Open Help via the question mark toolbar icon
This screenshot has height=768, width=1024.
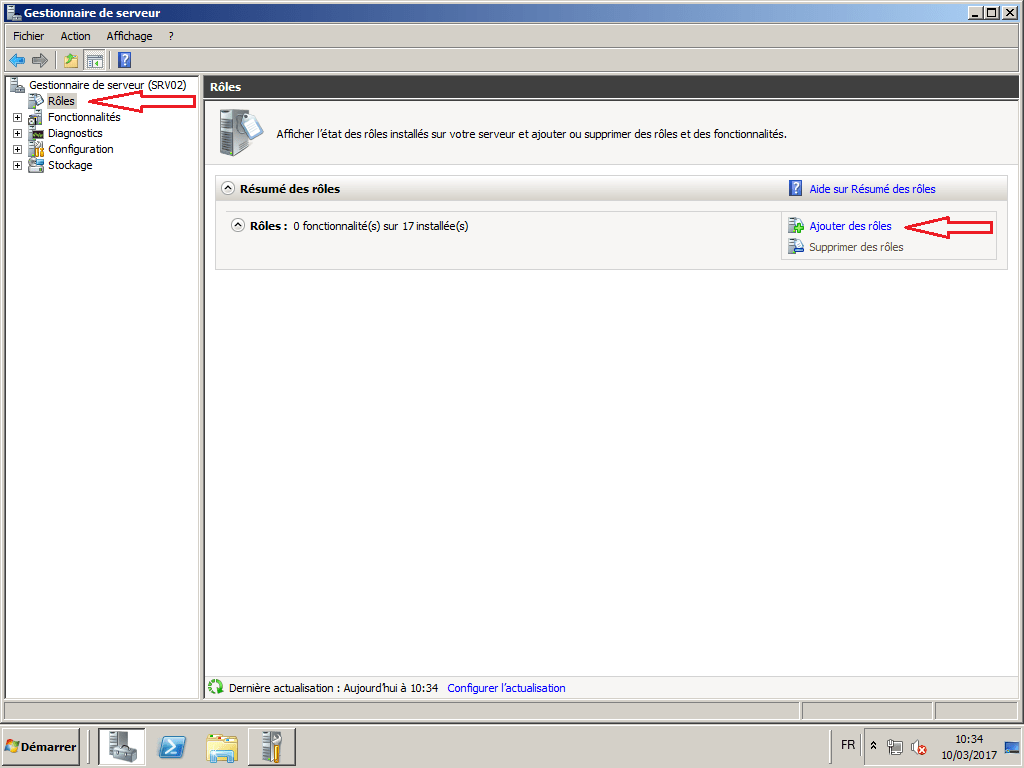[x=122, y=60]
